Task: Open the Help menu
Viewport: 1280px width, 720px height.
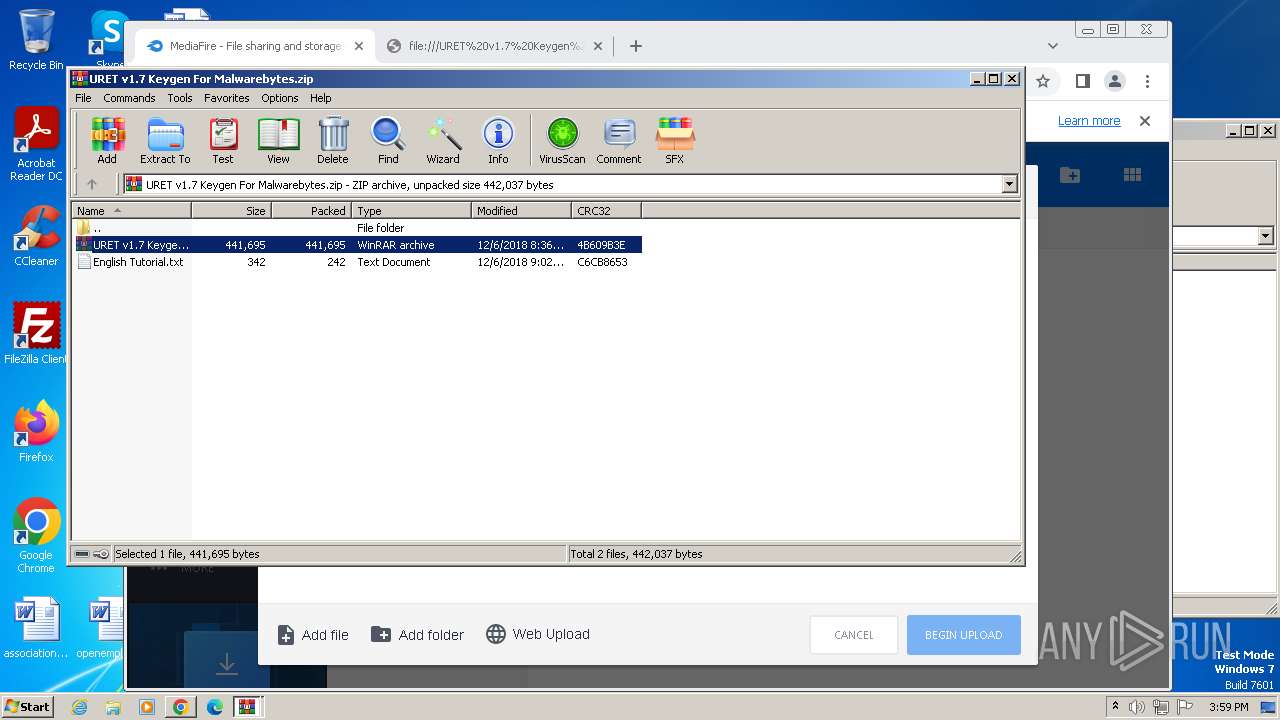Action: 321,98
